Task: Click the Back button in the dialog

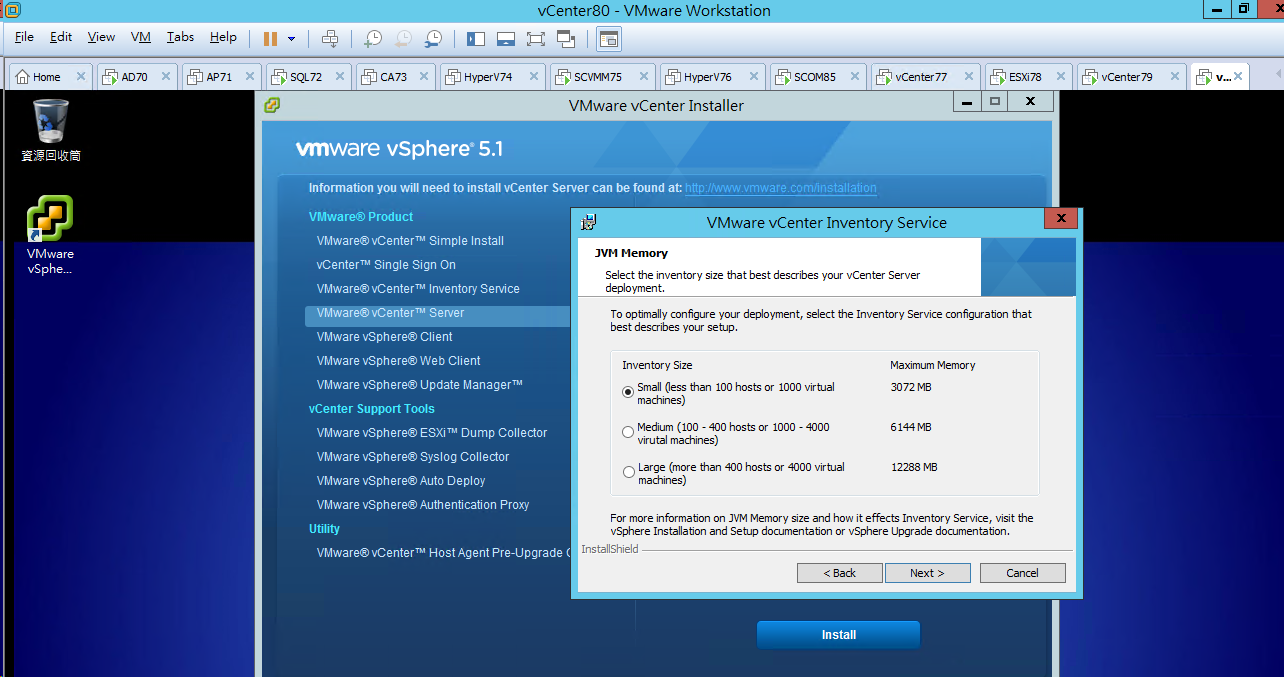Action: (840, 573)
